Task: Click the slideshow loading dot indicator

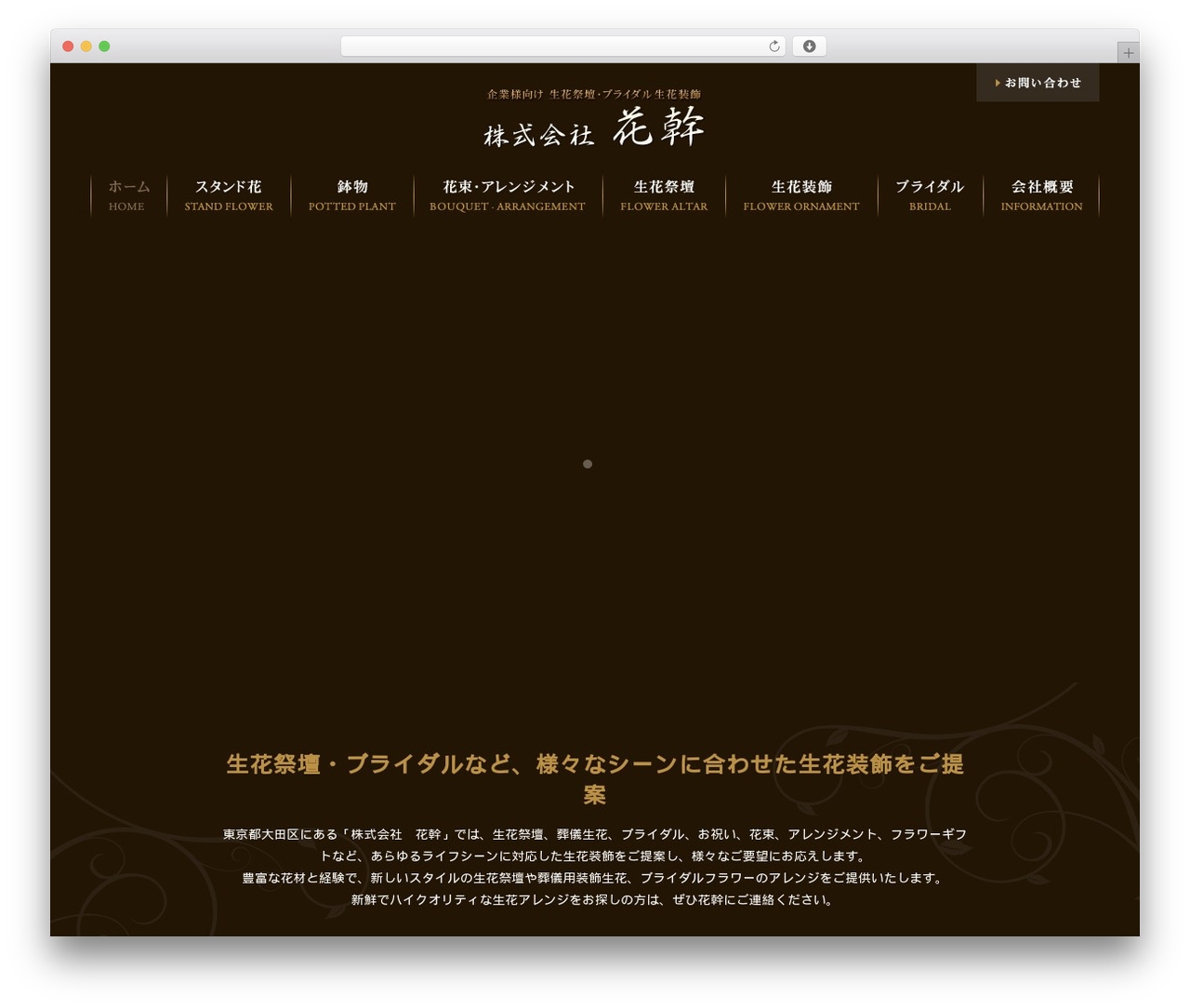Action: click(588, 464)
